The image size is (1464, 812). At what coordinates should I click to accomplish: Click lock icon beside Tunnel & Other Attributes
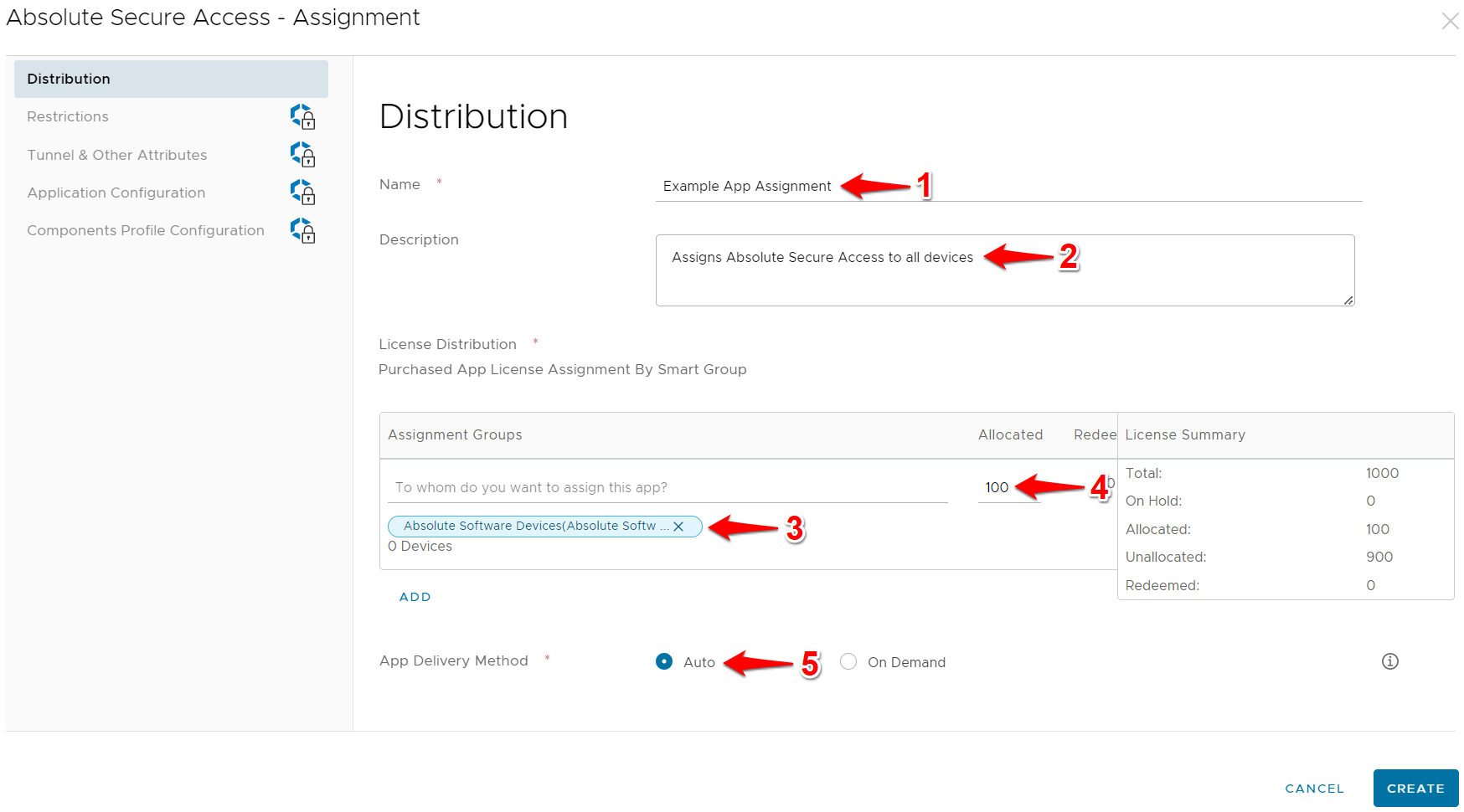(303, 155)
